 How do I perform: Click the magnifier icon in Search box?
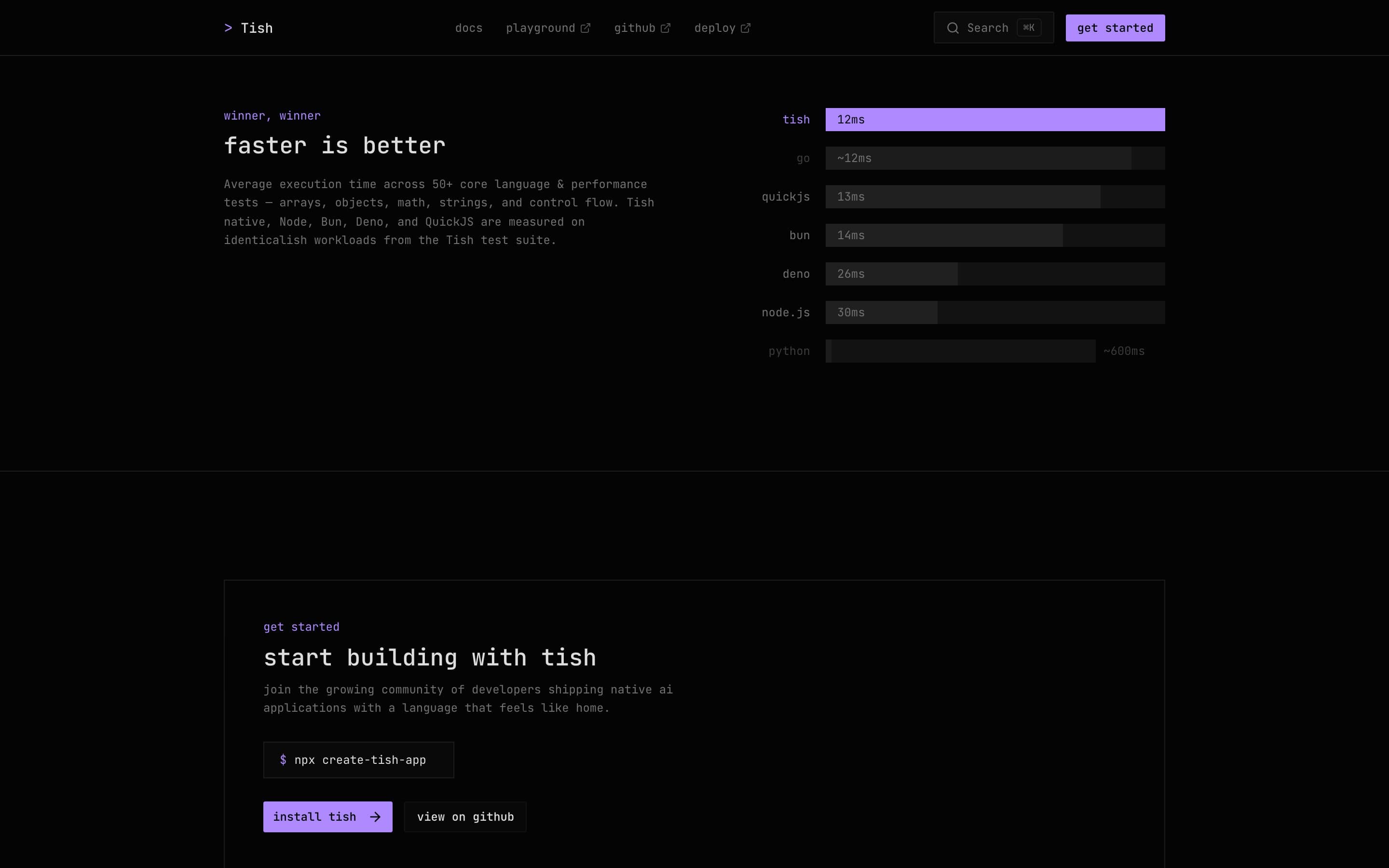tap(952, 28)
